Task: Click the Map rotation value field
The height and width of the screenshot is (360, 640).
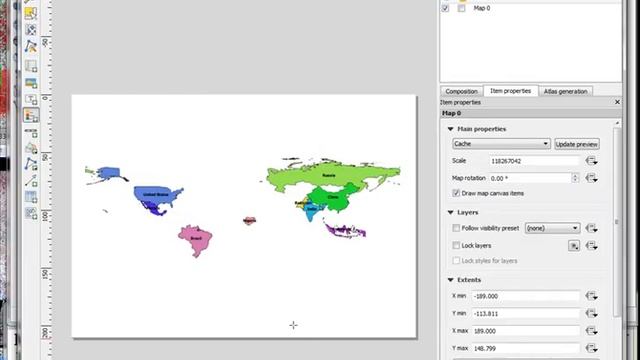Action: tap(531, 178)
